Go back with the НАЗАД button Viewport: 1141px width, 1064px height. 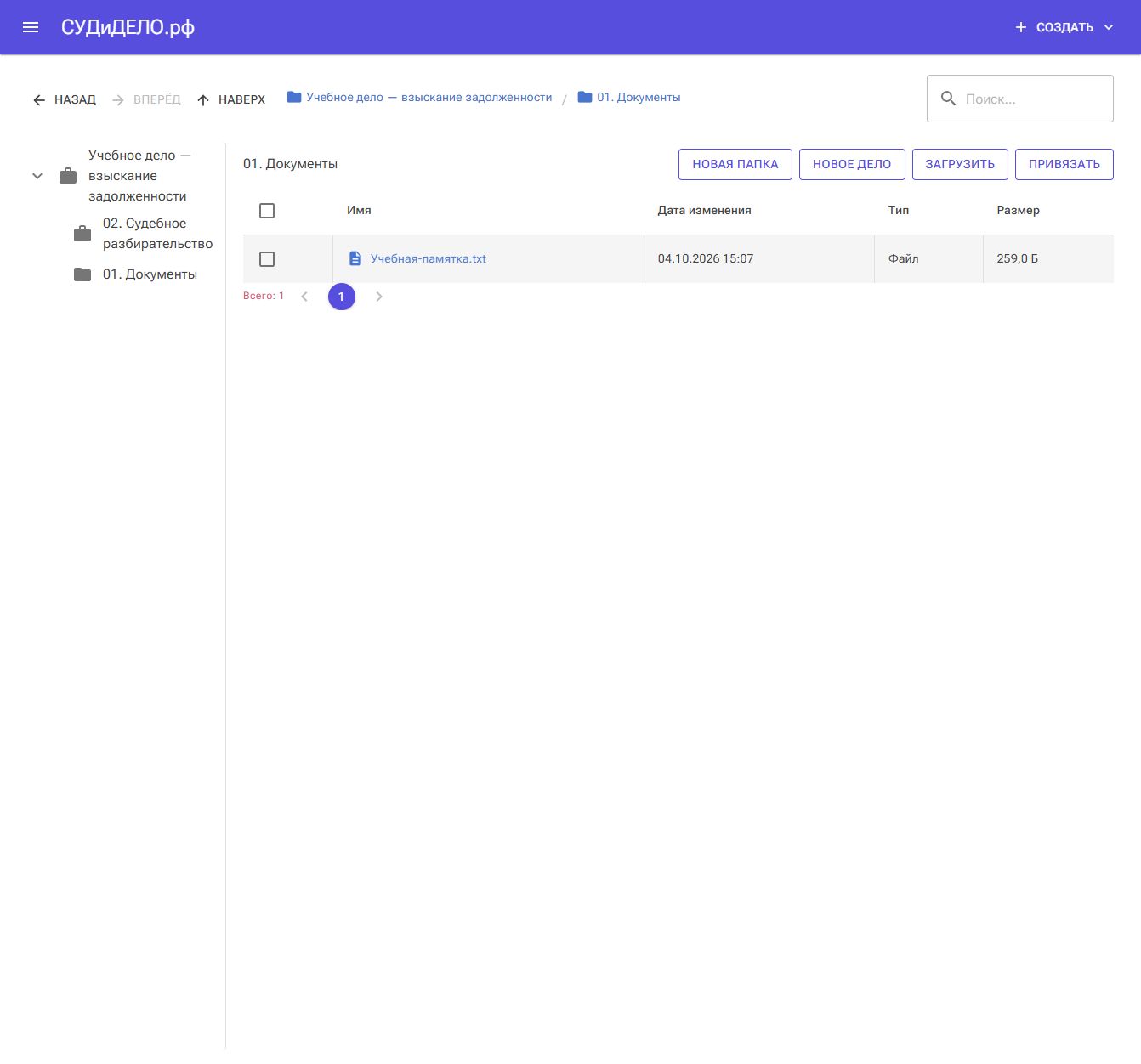[x=65, y=99]
